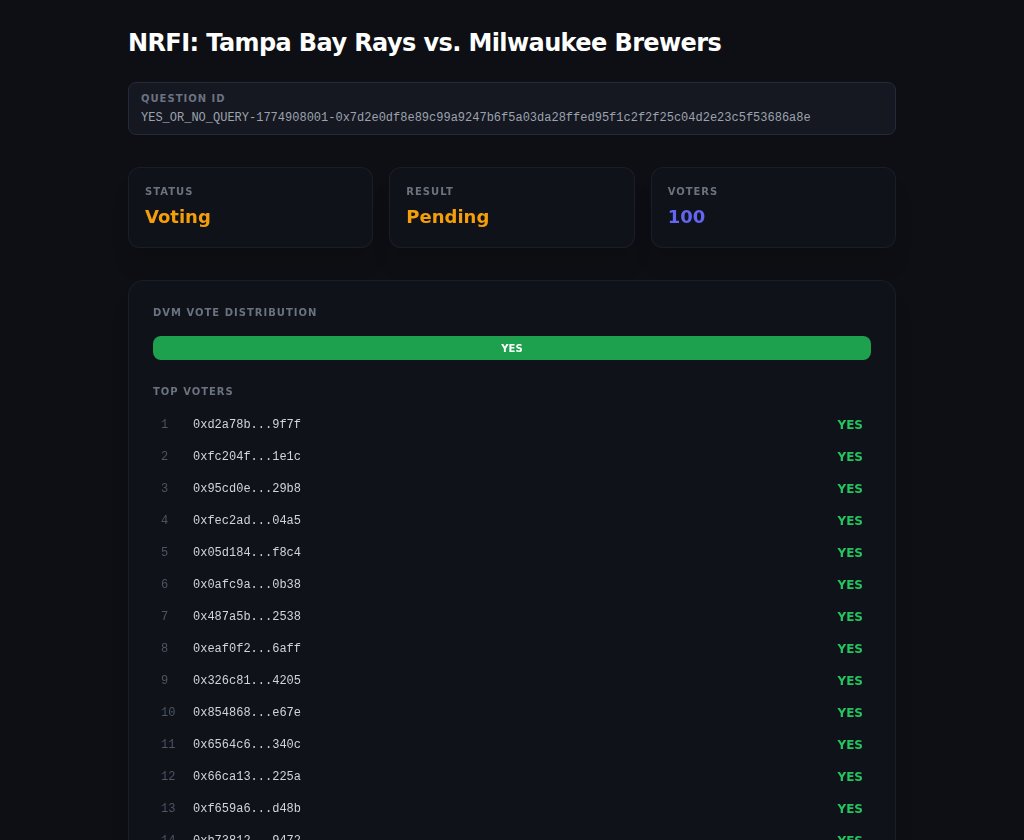
Task: Select voter address 0xeaf0f2...6aff
Action: (247, 649)
